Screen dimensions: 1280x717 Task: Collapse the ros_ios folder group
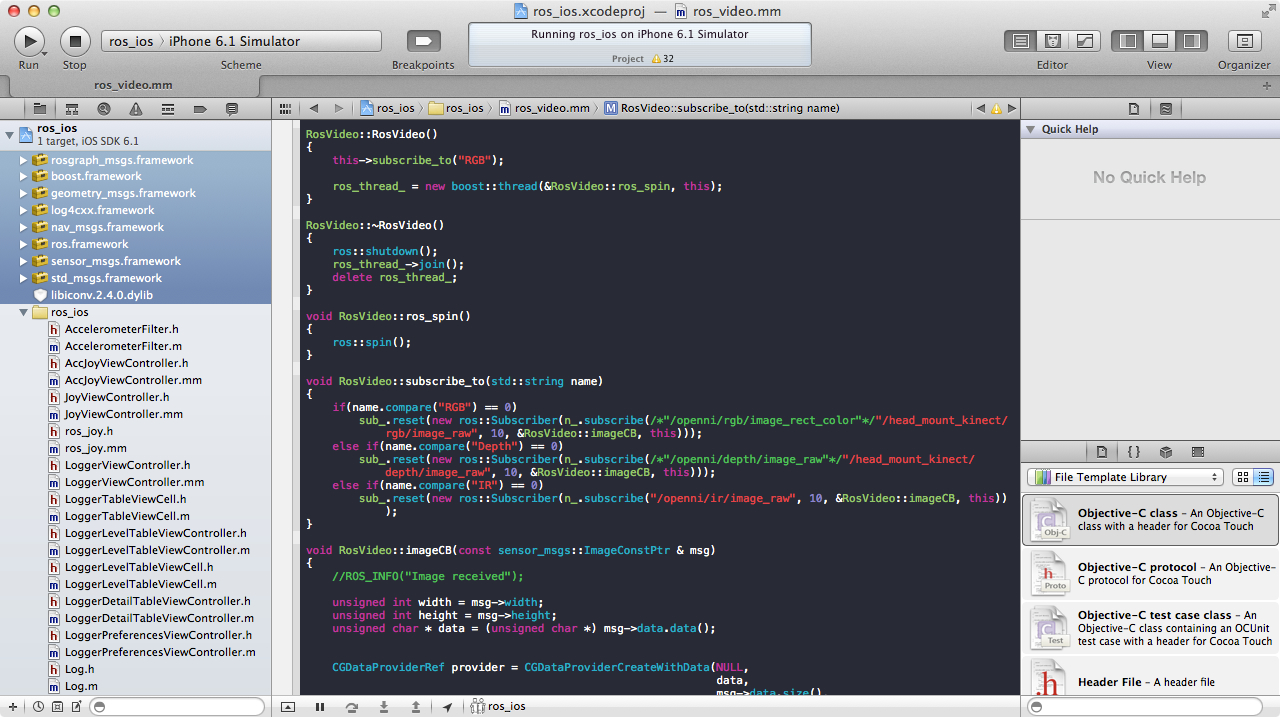coord(24,313)
